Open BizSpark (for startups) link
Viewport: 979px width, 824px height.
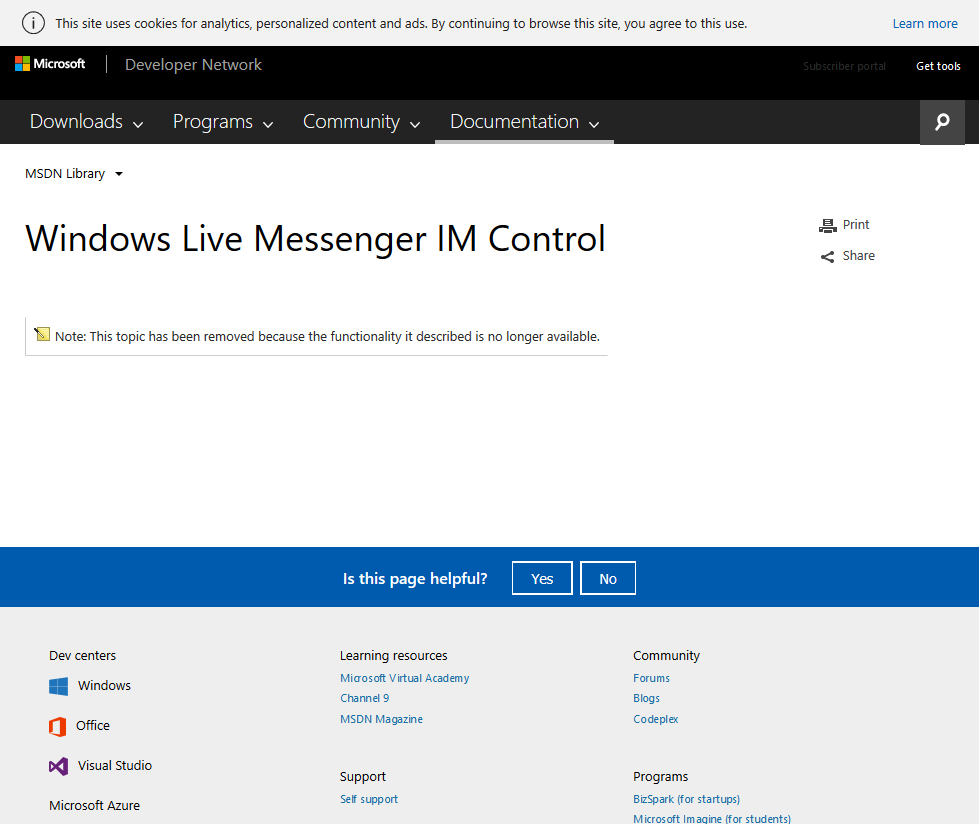(686, 799)
